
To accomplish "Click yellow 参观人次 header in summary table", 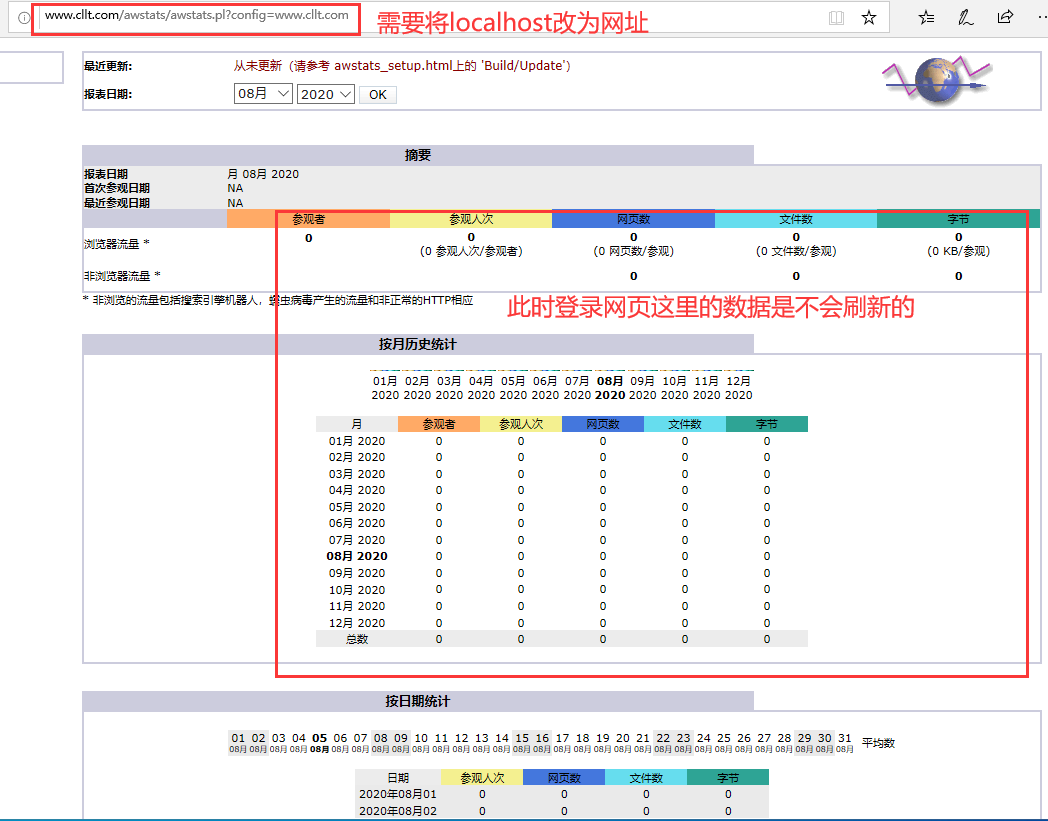I will pos(471,219).
